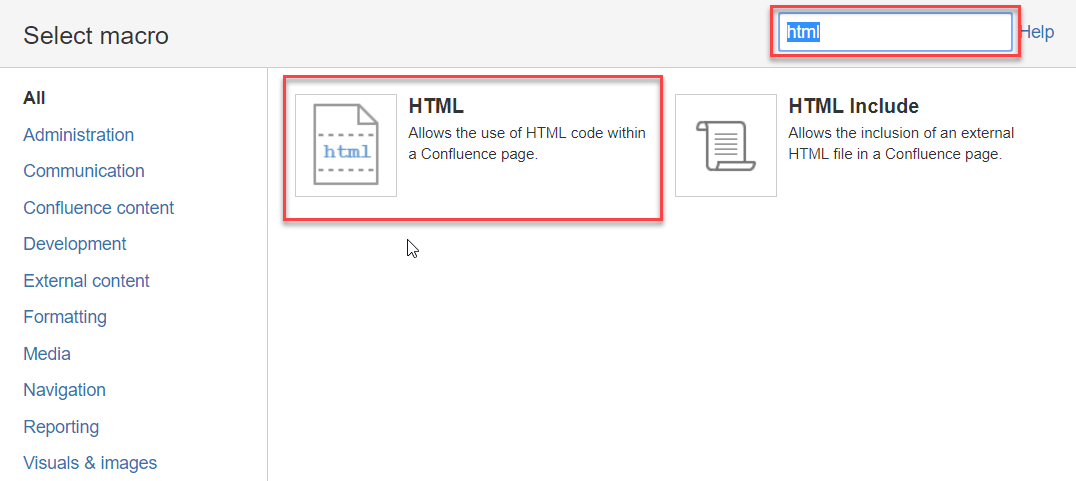The height and width of the screenshot is (481, 1076).
Task: Filter by Visuals & images category
Action: pos(90,463)
